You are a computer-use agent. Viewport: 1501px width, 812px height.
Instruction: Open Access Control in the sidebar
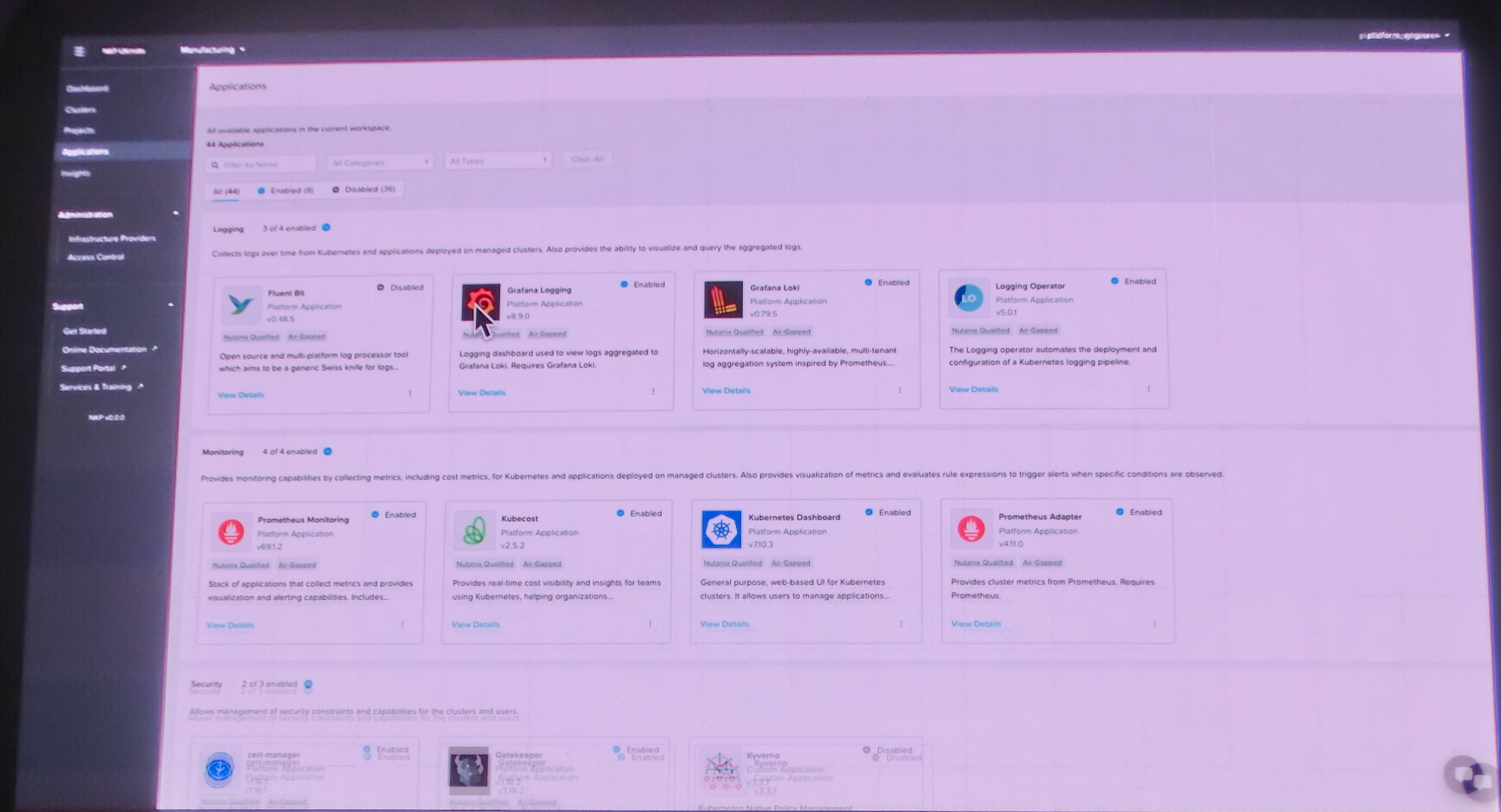pos(95,257)
